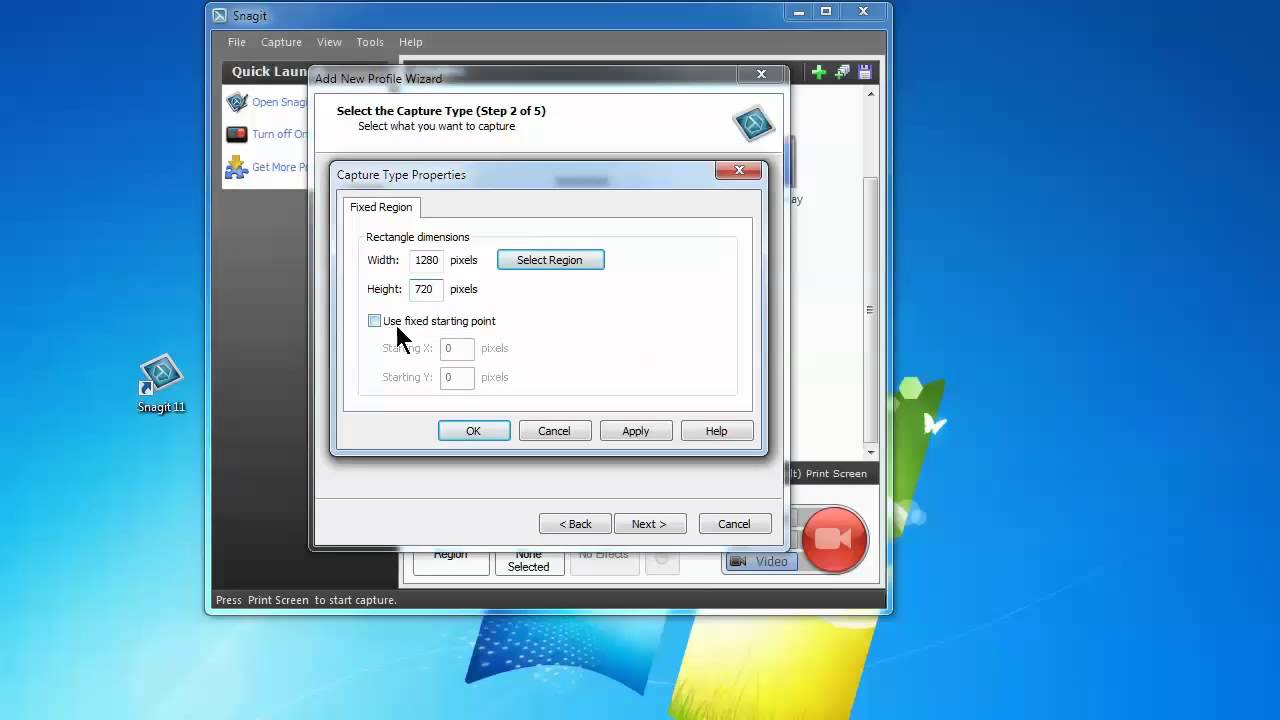This screenshot has height=720, width=1280.
Task: Close the Add New Profile Wizard window
Action: (761, 74)
